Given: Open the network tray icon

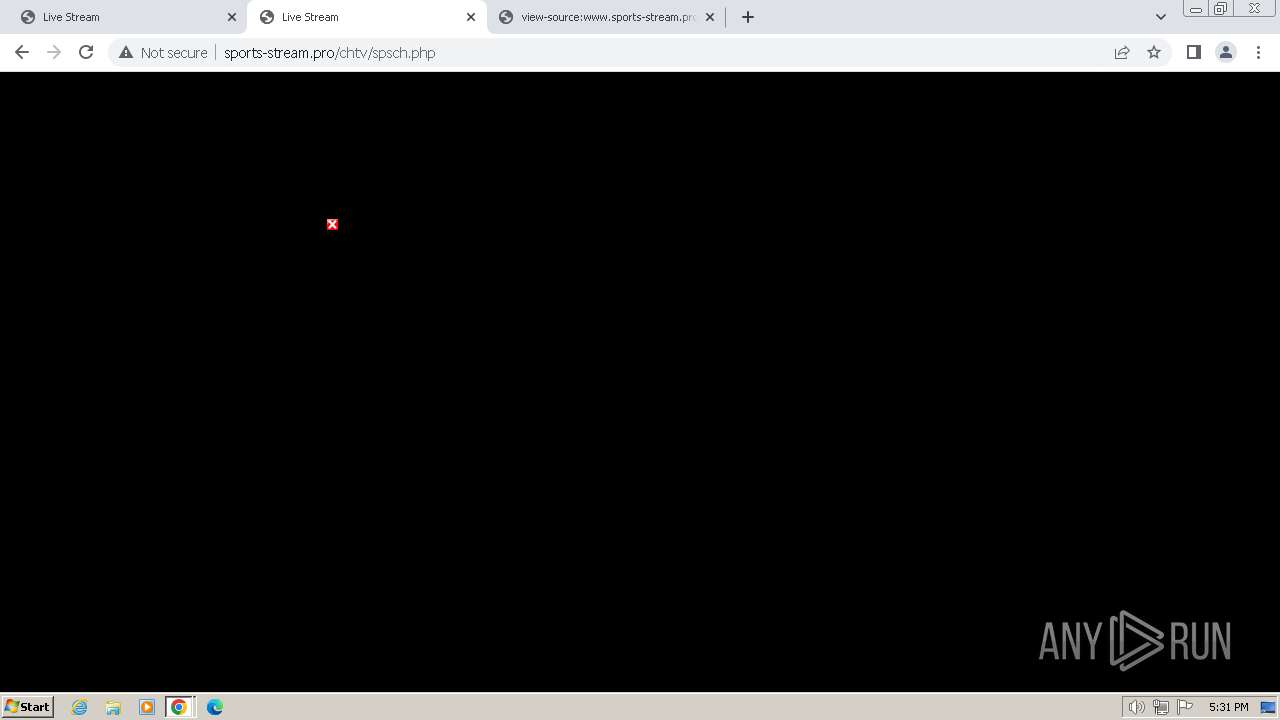Looking at the screenshot, I should pos(1160,707).
